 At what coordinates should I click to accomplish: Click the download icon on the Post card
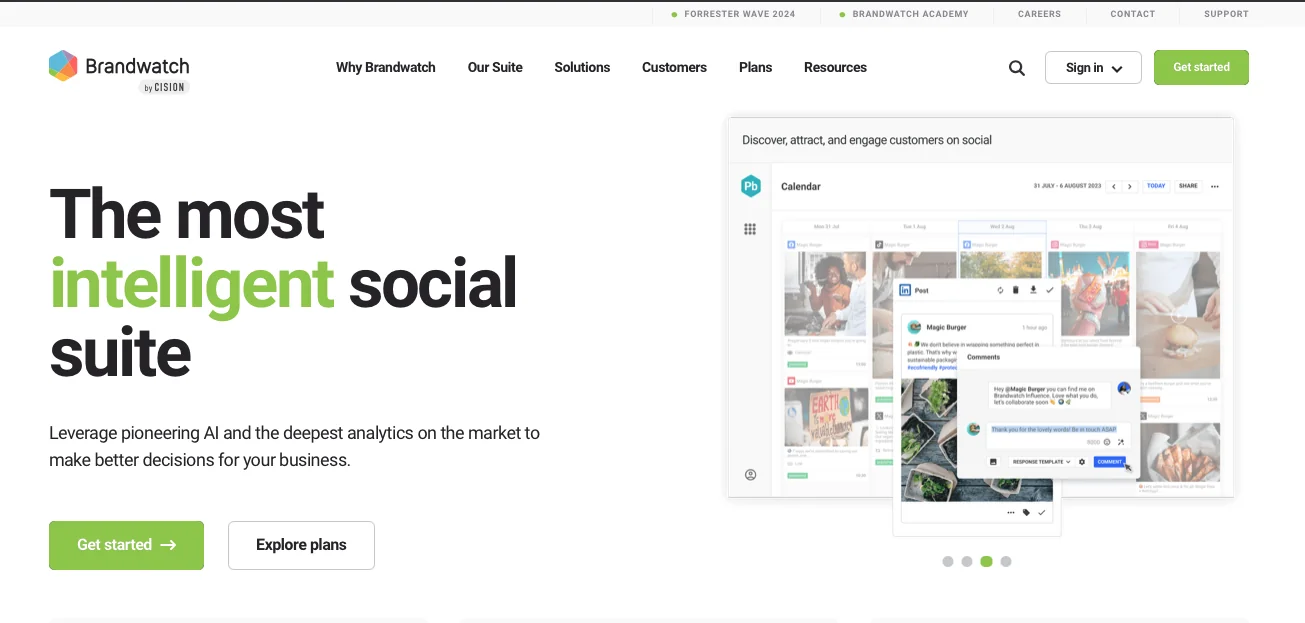pyautogui.click(x=1033, y=290)
